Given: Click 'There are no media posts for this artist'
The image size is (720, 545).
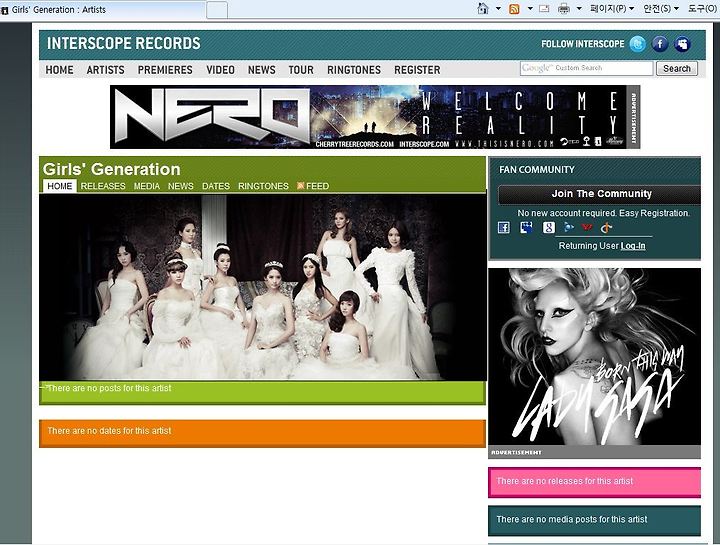Looking at the screenshot, I should (x=572, y=519).
